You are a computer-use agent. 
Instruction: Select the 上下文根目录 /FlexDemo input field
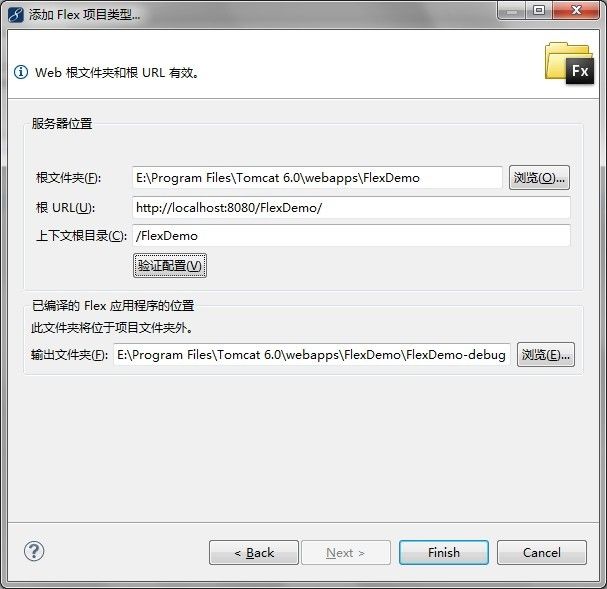click(x=351, y=235)
